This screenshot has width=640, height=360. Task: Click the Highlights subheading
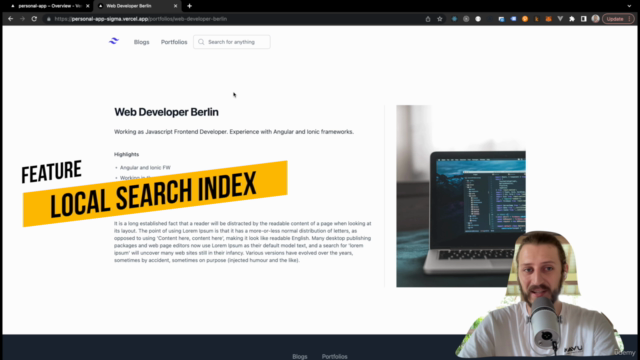point(127,154)
